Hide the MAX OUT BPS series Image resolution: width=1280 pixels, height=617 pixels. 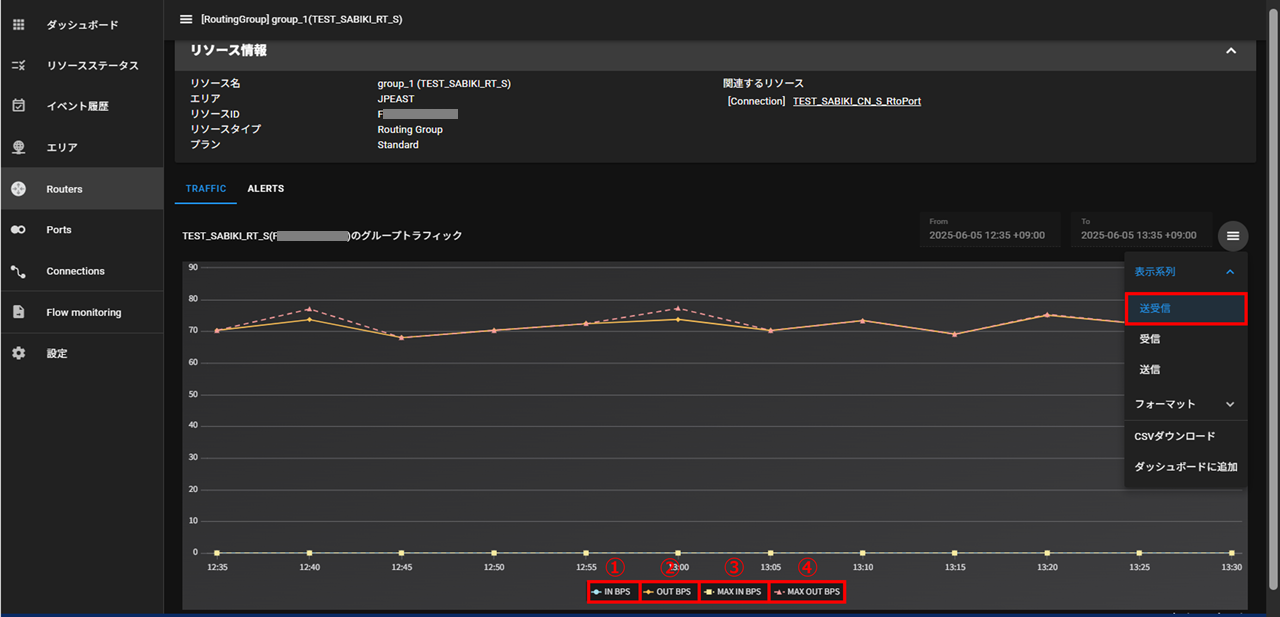coord(807,592)
